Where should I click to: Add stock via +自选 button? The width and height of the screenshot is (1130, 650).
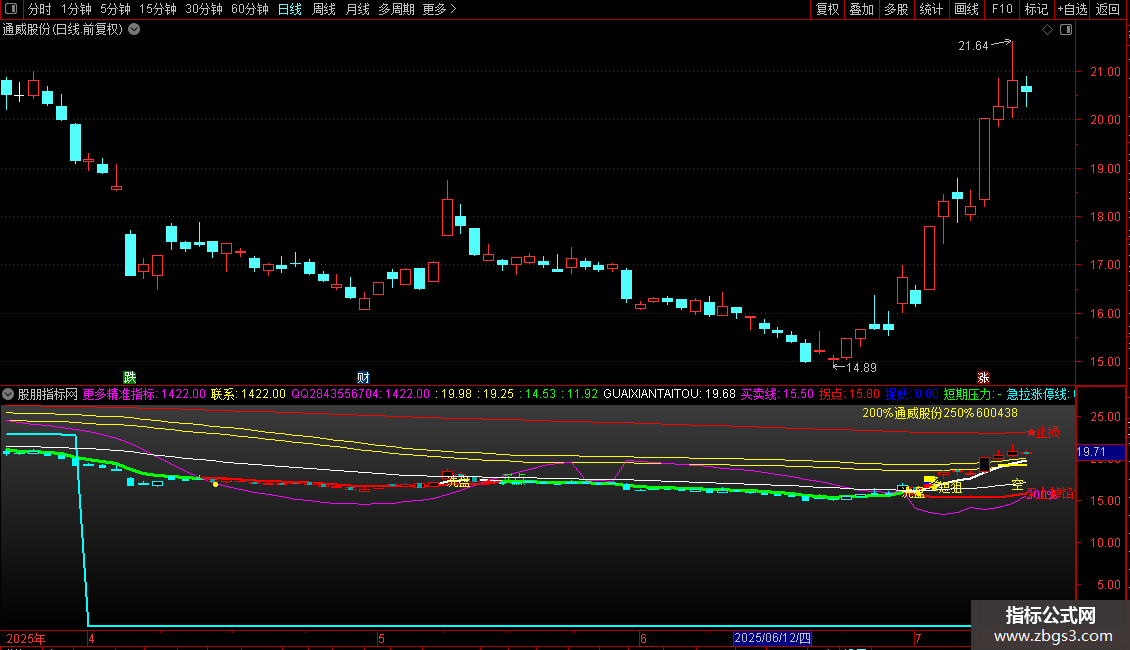[1073, 9]
